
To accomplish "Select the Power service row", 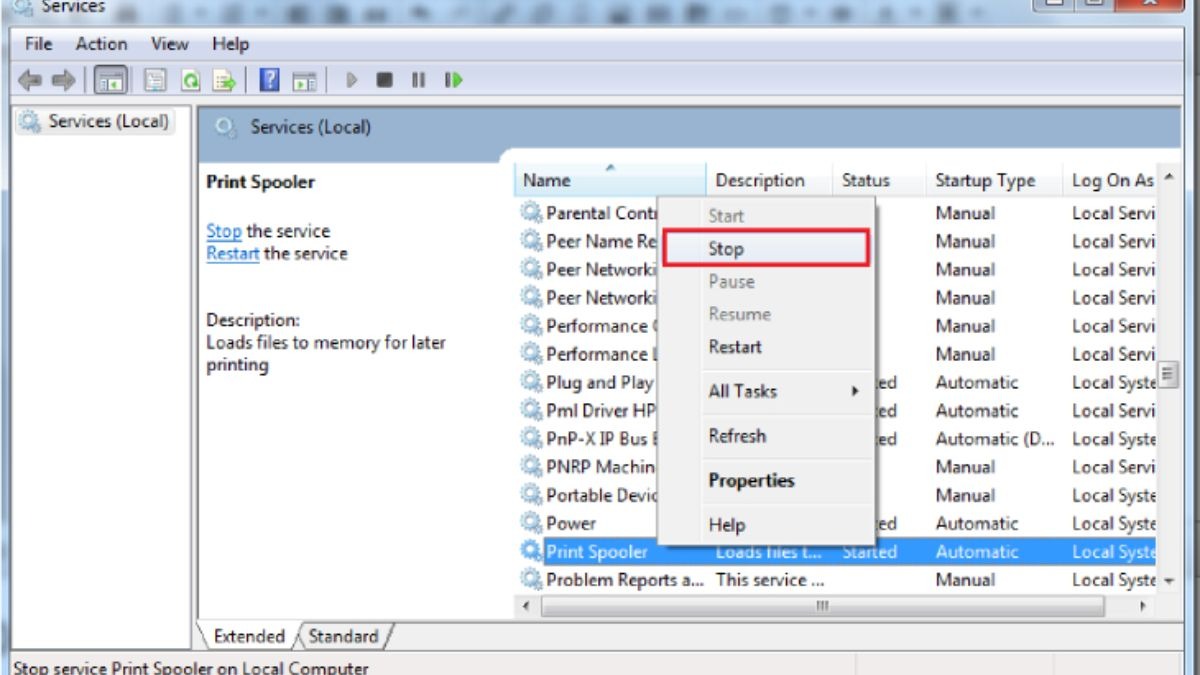I will pos(838,523).
